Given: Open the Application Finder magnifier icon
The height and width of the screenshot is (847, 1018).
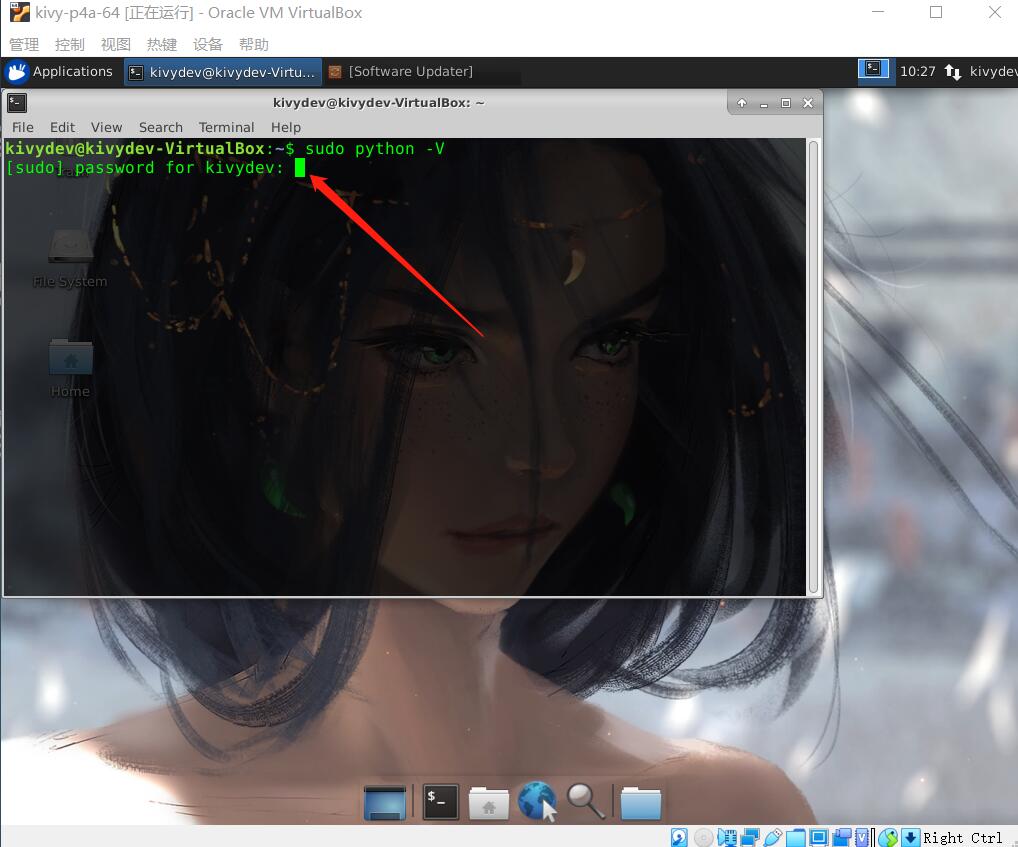Looking at the screenshot, I should pyautogui.click(x=586, y=801).
